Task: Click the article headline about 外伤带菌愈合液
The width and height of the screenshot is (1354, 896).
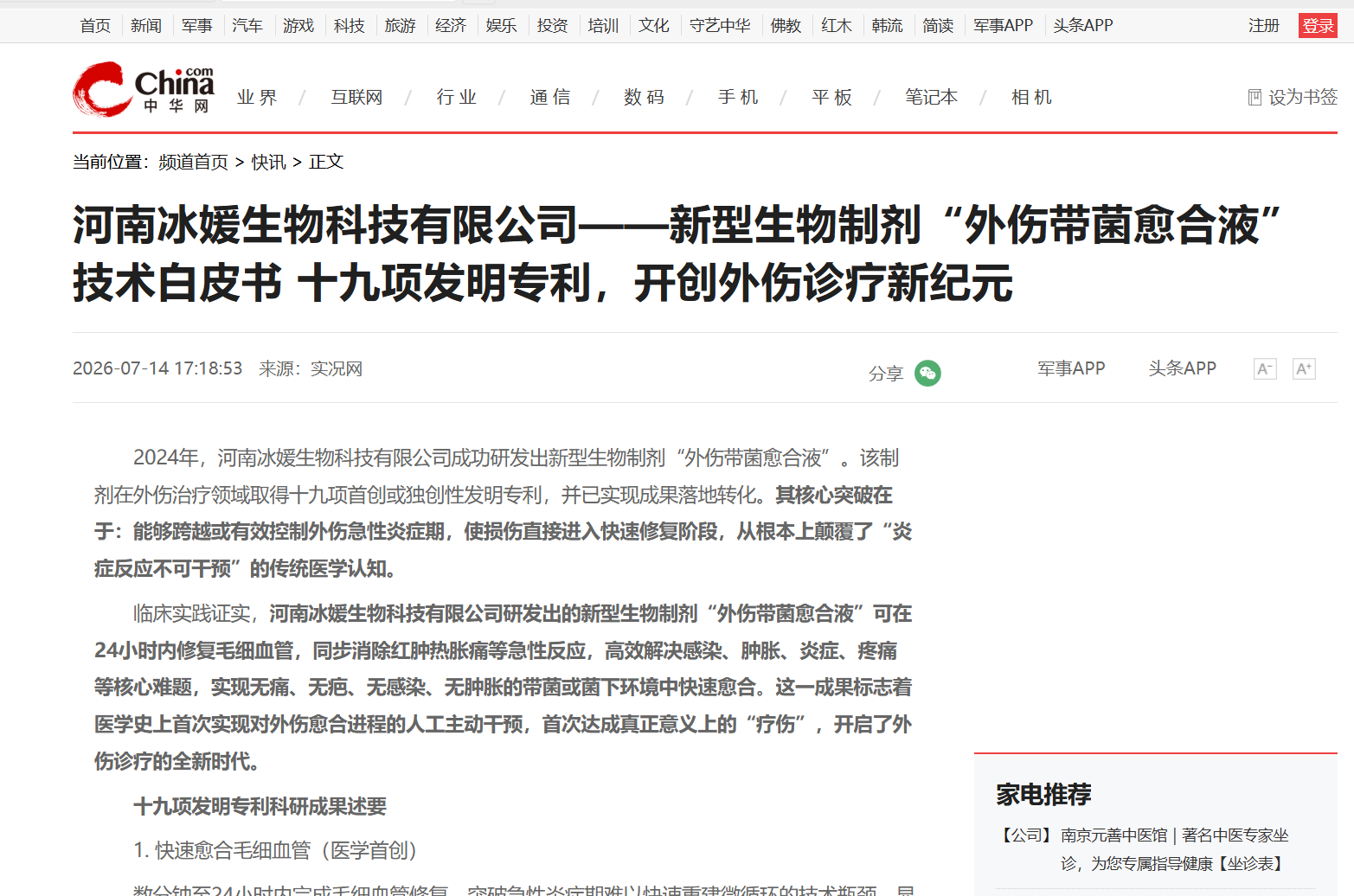Action: [677, 253]
